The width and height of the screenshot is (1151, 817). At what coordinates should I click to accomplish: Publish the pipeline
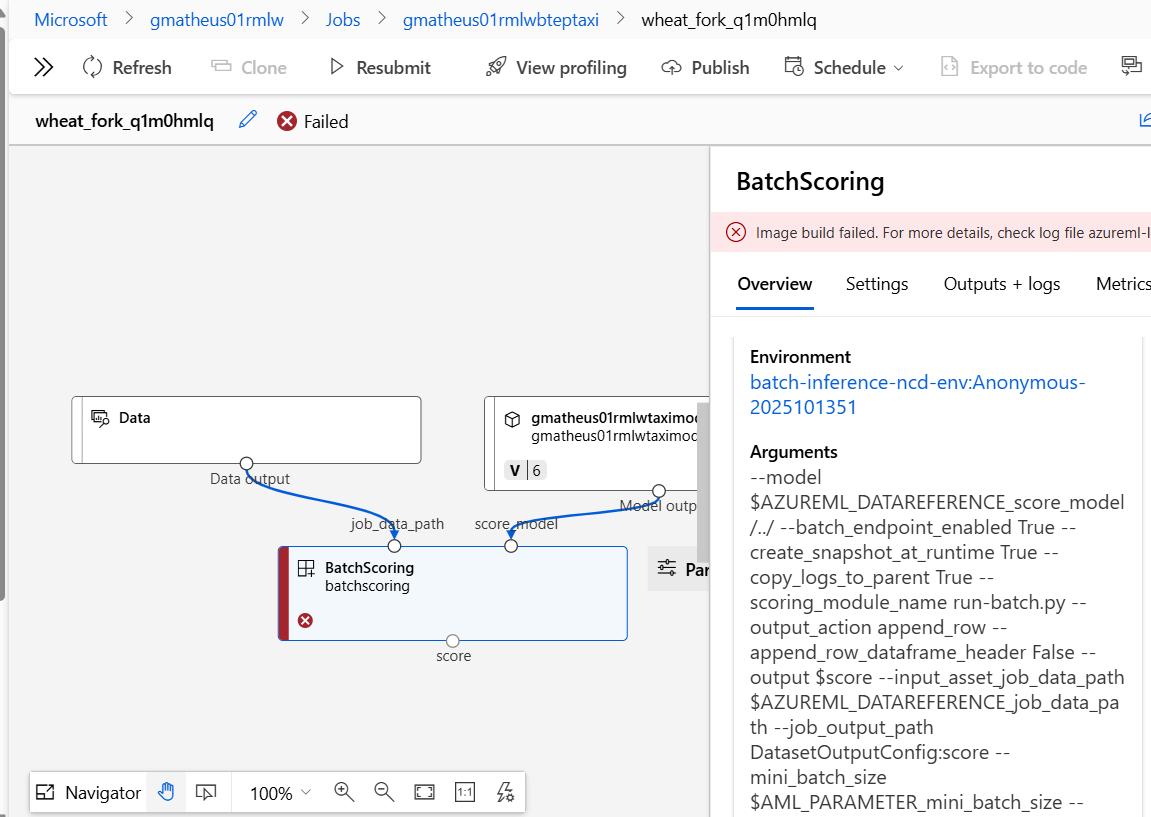click(x=705, y=68)
